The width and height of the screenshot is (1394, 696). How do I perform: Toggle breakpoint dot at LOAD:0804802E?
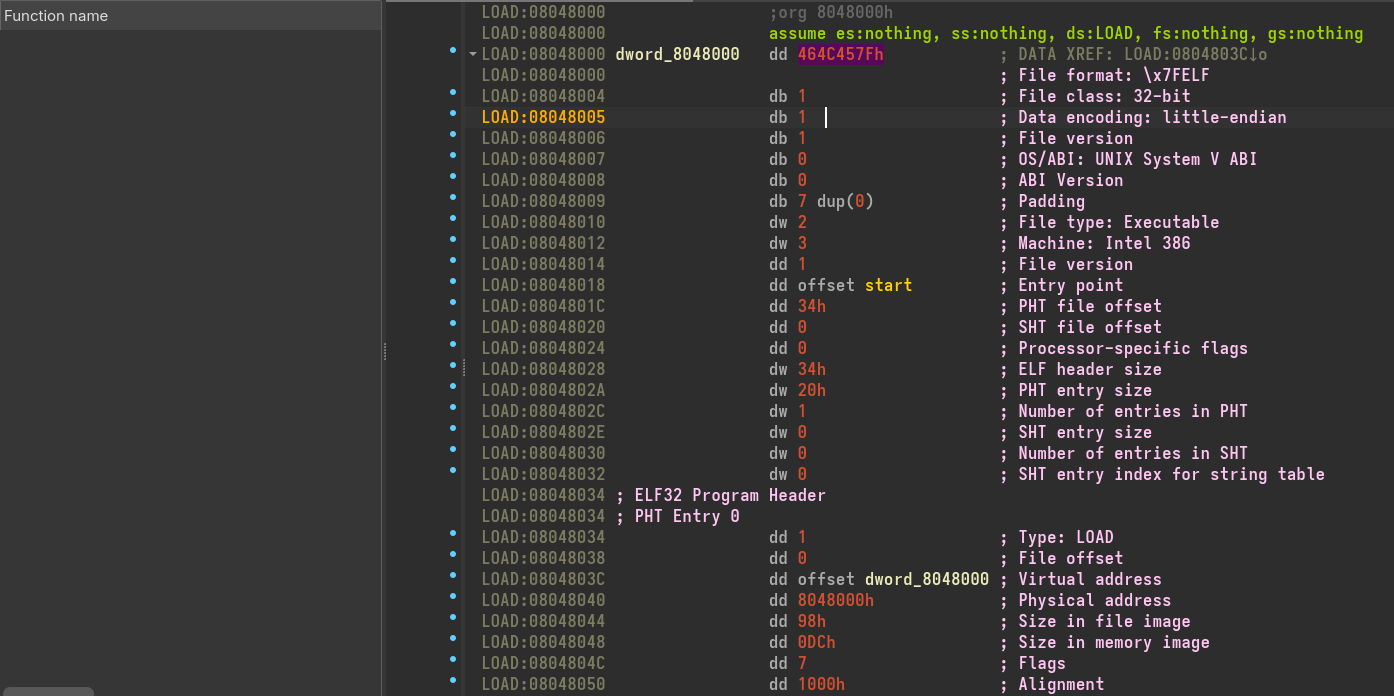coord(453,428)
